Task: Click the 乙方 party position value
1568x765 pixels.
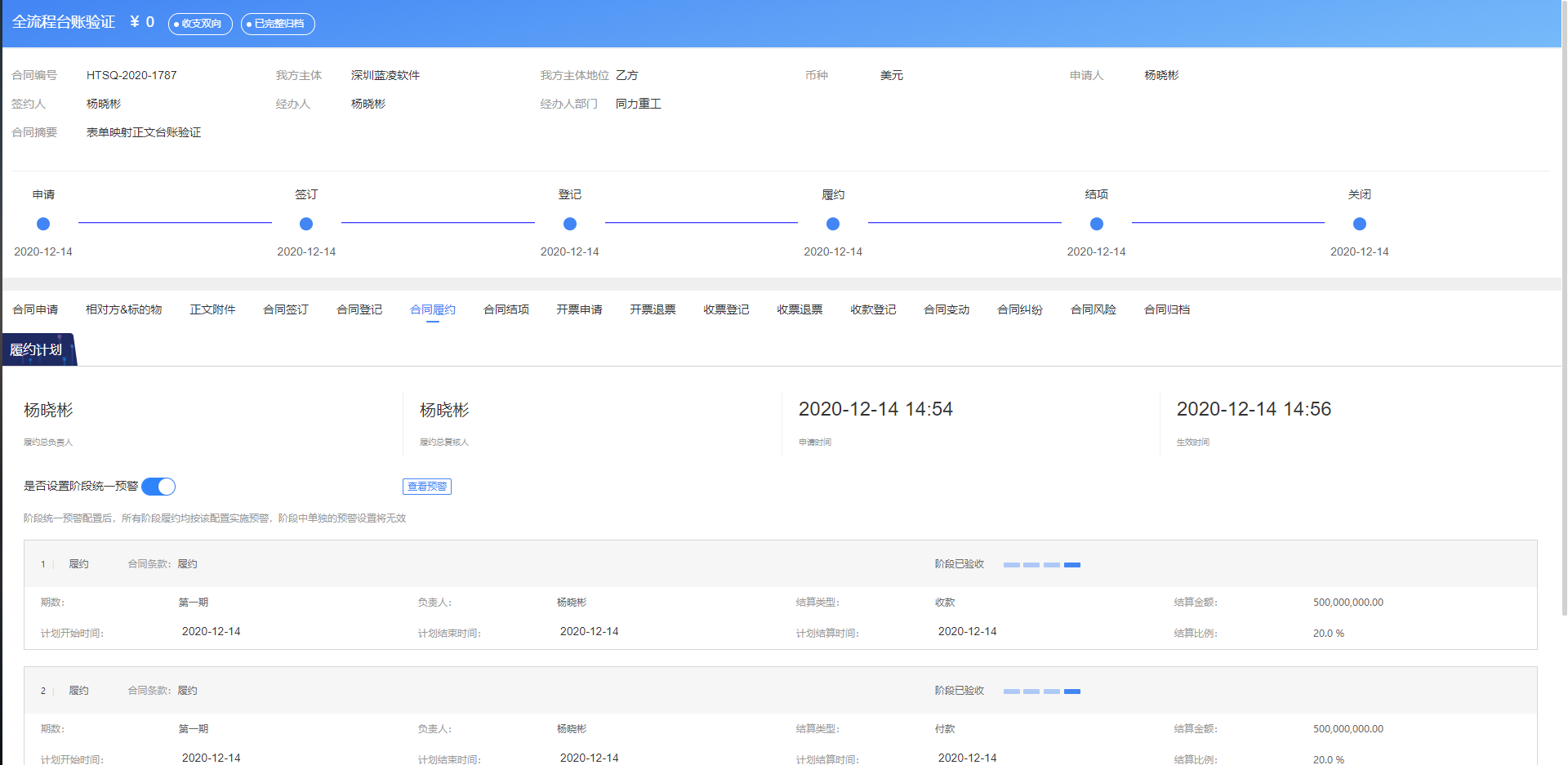Action: (x=627, y=75)
